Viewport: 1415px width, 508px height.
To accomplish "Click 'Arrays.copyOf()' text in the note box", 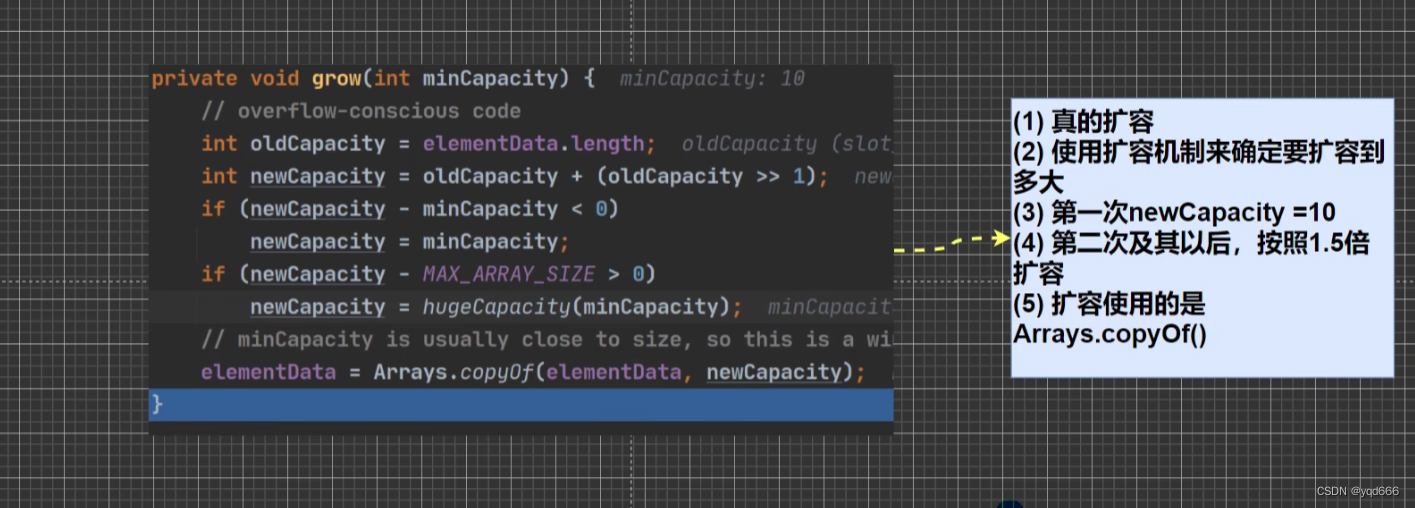I will [1110, 333].
